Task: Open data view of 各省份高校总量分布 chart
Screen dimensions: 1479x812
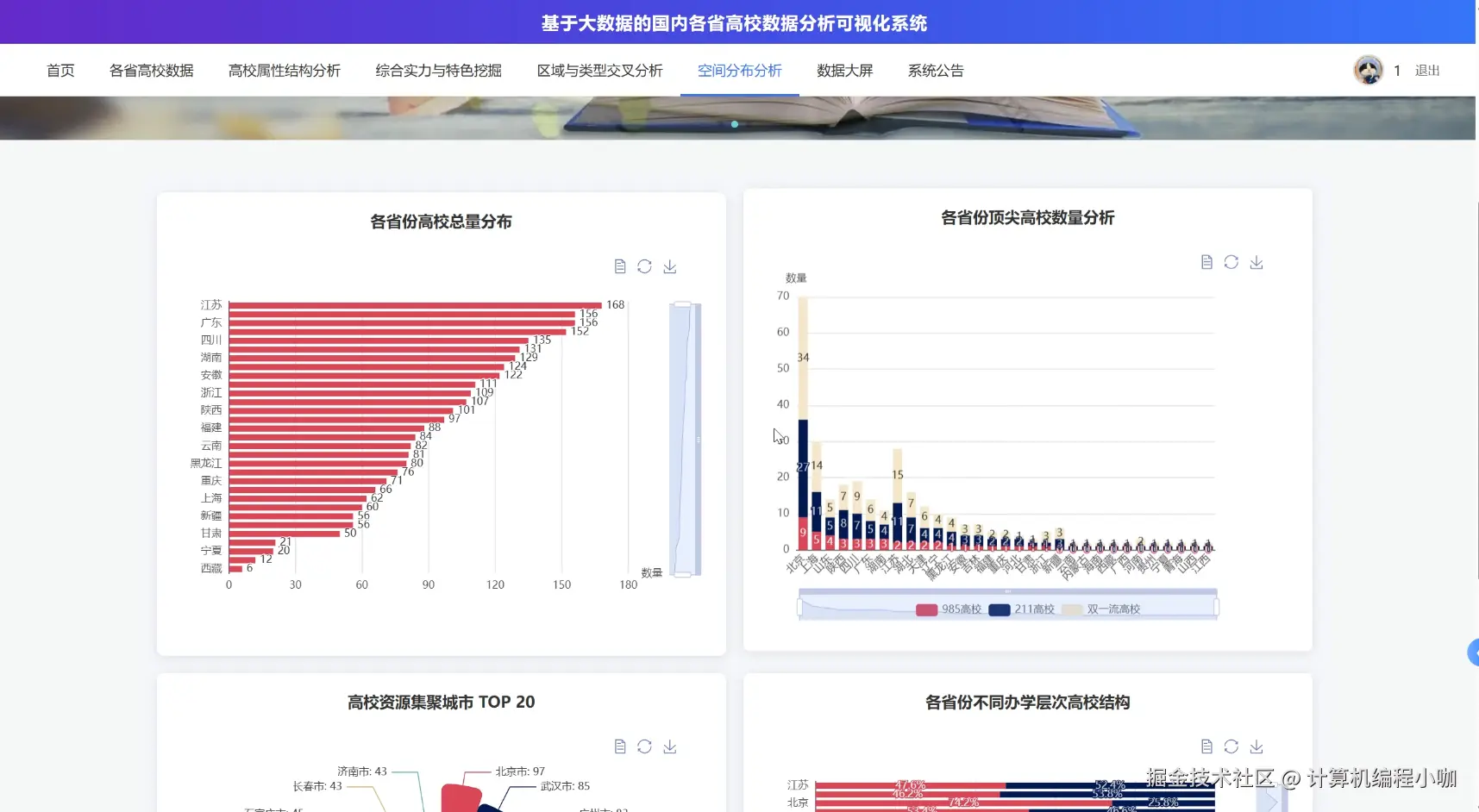Action: pyautogui.click(x=620, y=265)
